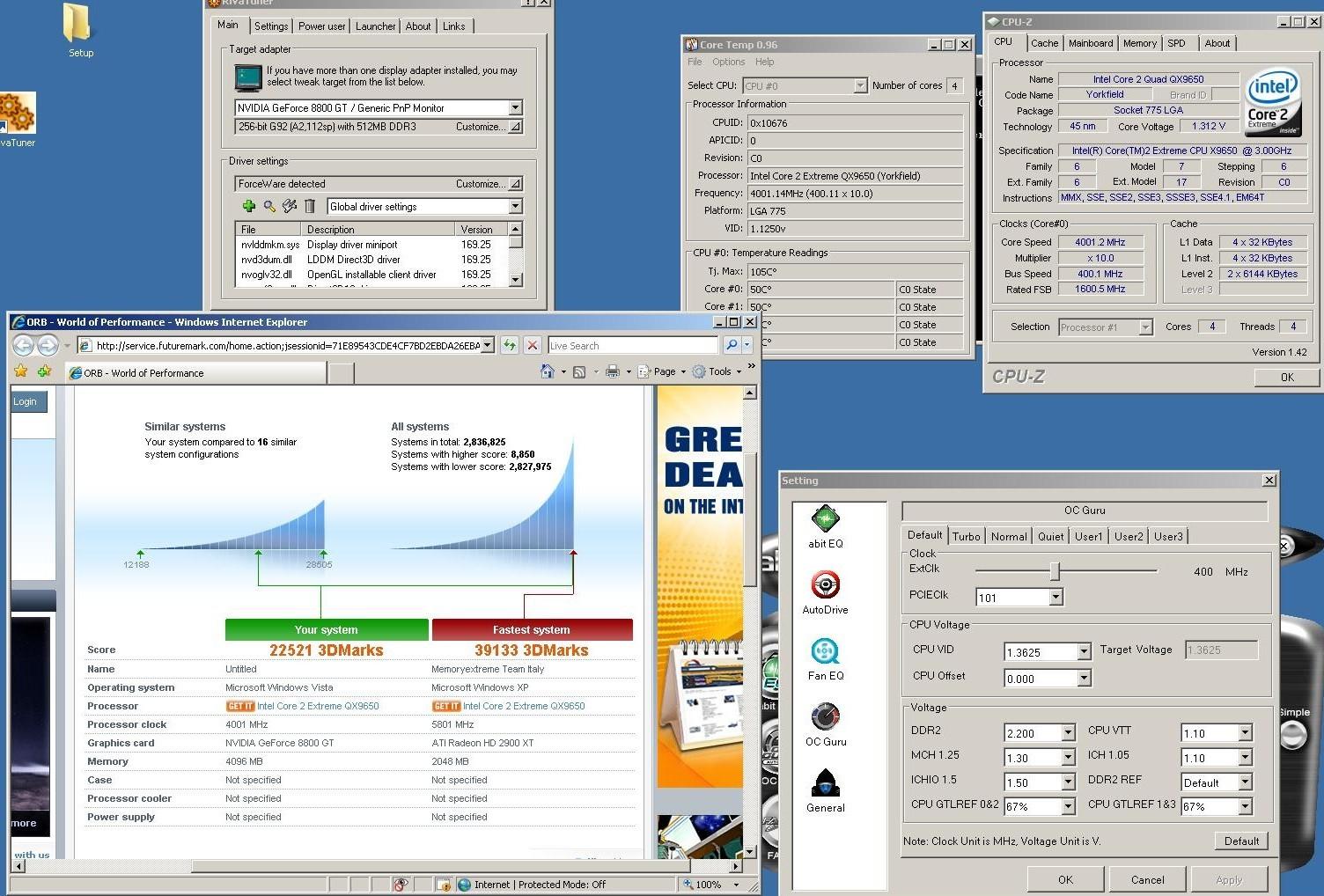Open the NVIDIA GeForce 8800 GT adapter dropdown

(515, 107)
